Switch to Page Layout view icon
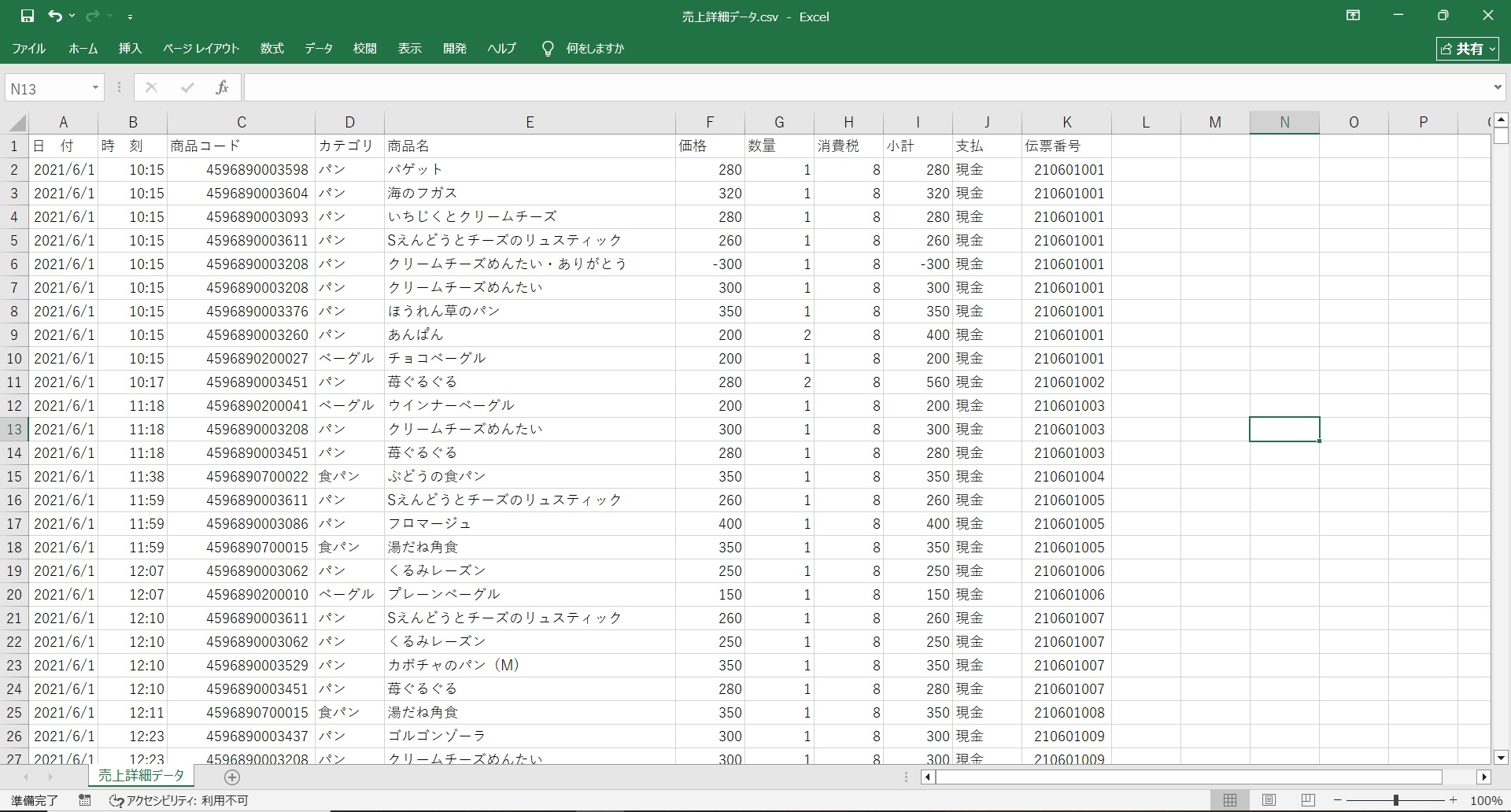 (x=1269, y=800)
